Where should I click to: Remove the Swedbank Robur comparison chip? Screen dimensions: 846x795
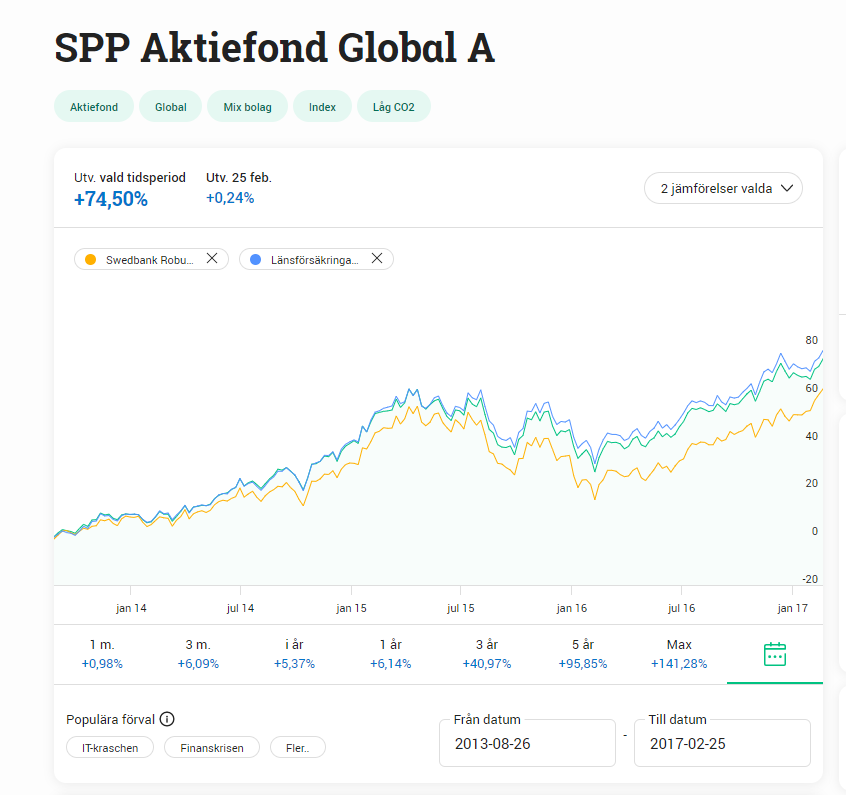[212, 259]
